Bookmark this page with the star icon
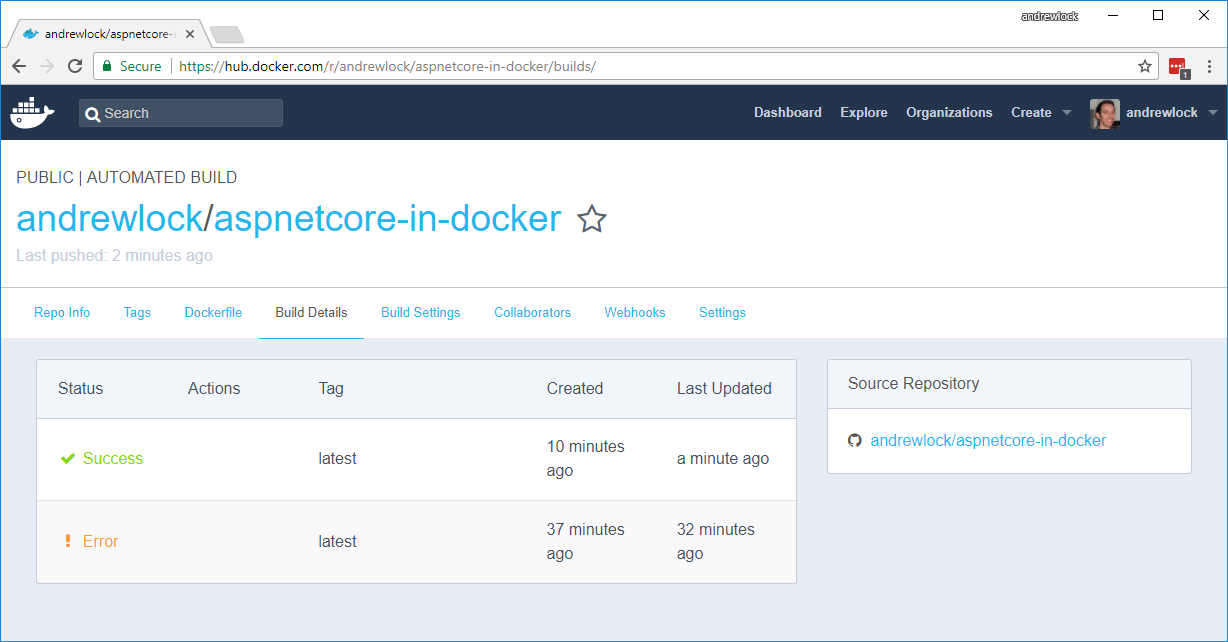1228x642 pixels. pyautogui.click(x=1145, y=66)
